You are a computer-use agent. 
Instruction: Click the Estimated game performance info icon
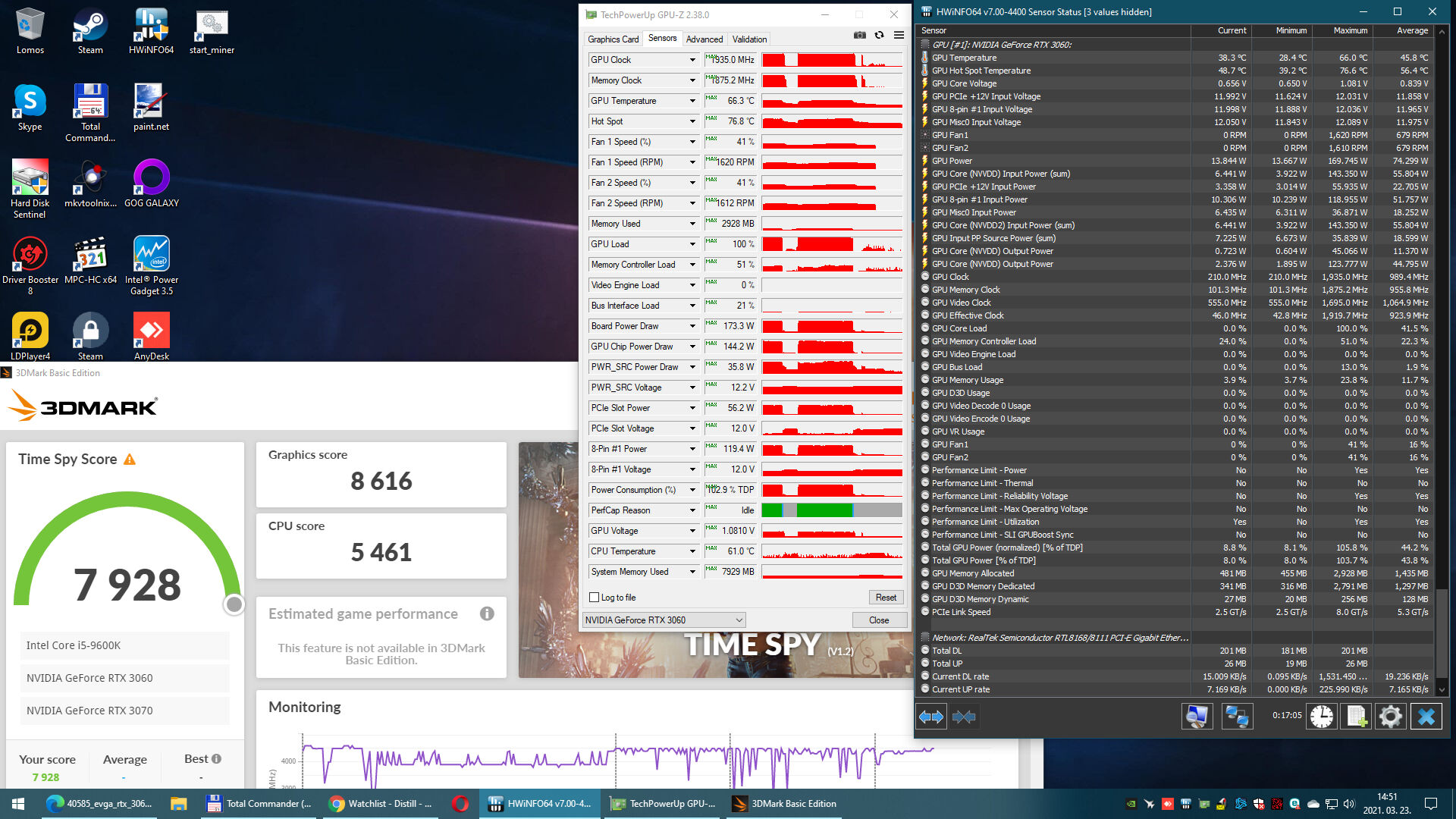pos(487,613)
